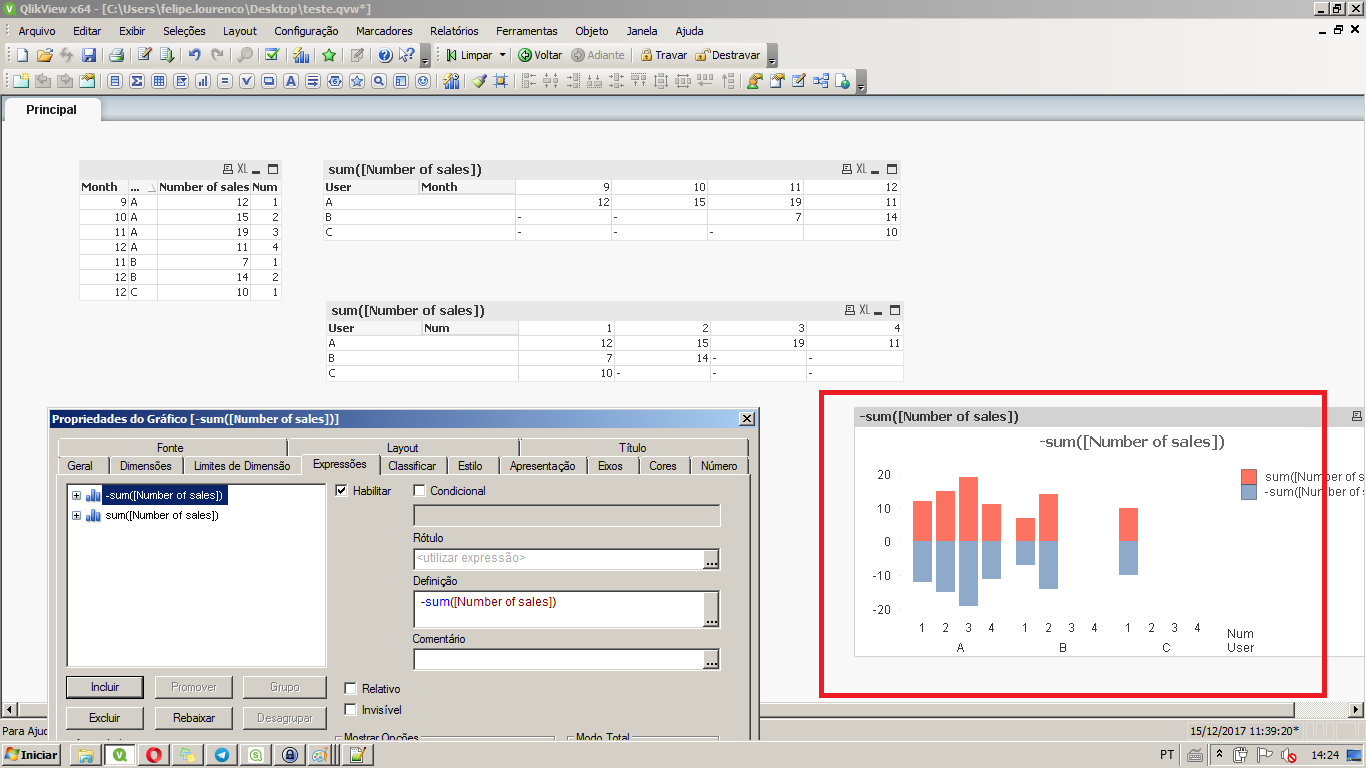1366x768 pixels.
Task: Open the Limpar dropdown arrow
Action: (x=502, y=55)
